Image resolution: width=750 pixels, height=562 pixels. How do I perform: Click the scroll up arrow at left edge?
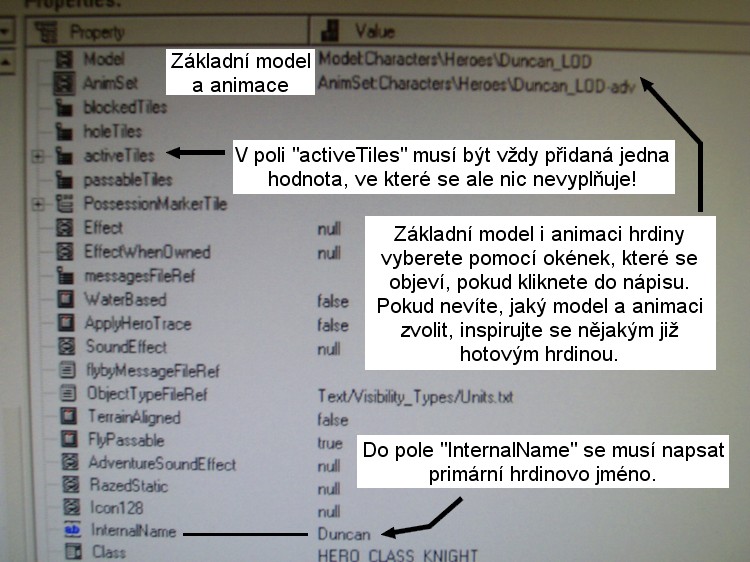point(7,62)
